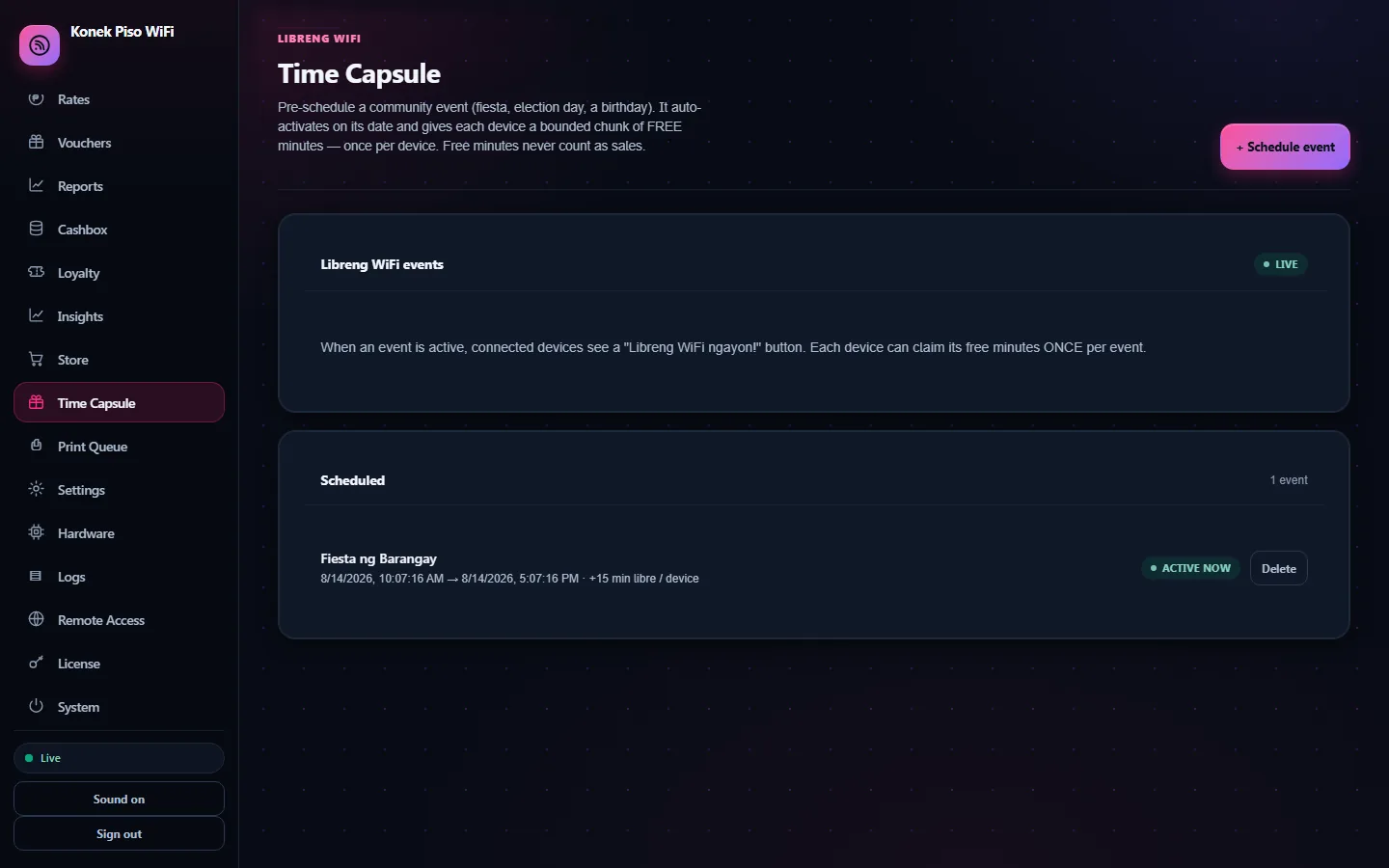Open Vouchers via its ticket icon
The width and height of the screenshot is (1389, 868).
pos(37,143)
